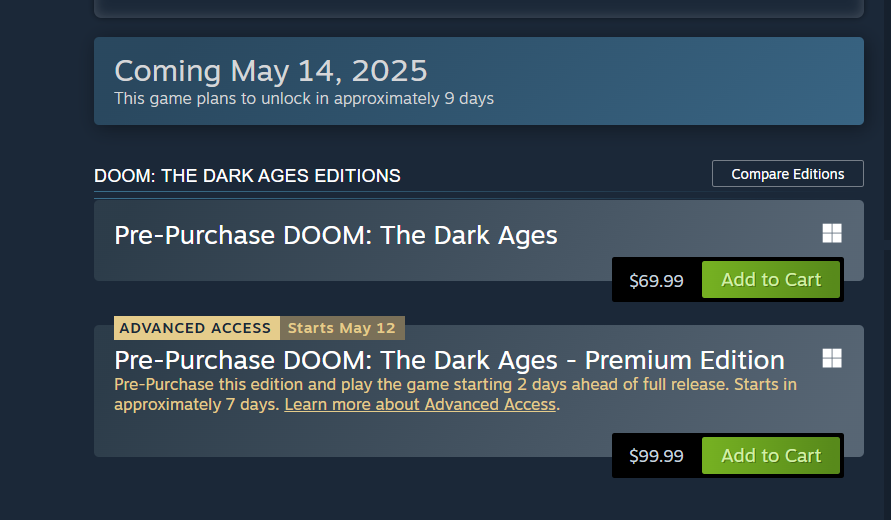The height and width of the screenshot is (520, 891).
Task: Click the ADVANCED ACCESS badge
Action: (196, 328)
